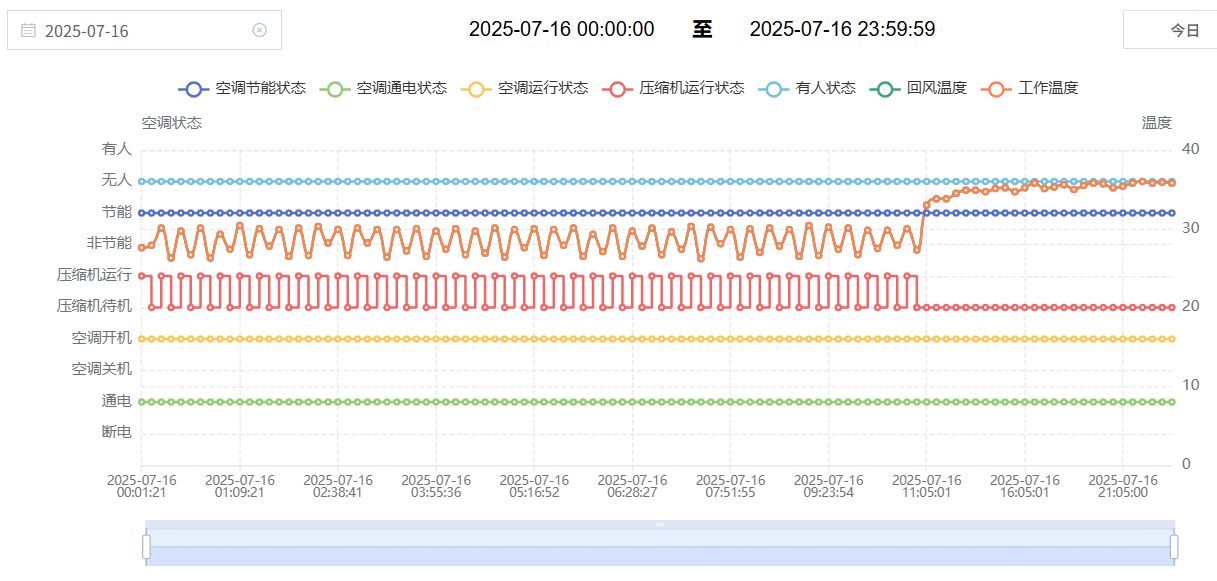Image resolution: width=1217 pixels, height=581 pixels.
Task: Toggle the 空调通电状态 legend series
Action: pos(383,88)
